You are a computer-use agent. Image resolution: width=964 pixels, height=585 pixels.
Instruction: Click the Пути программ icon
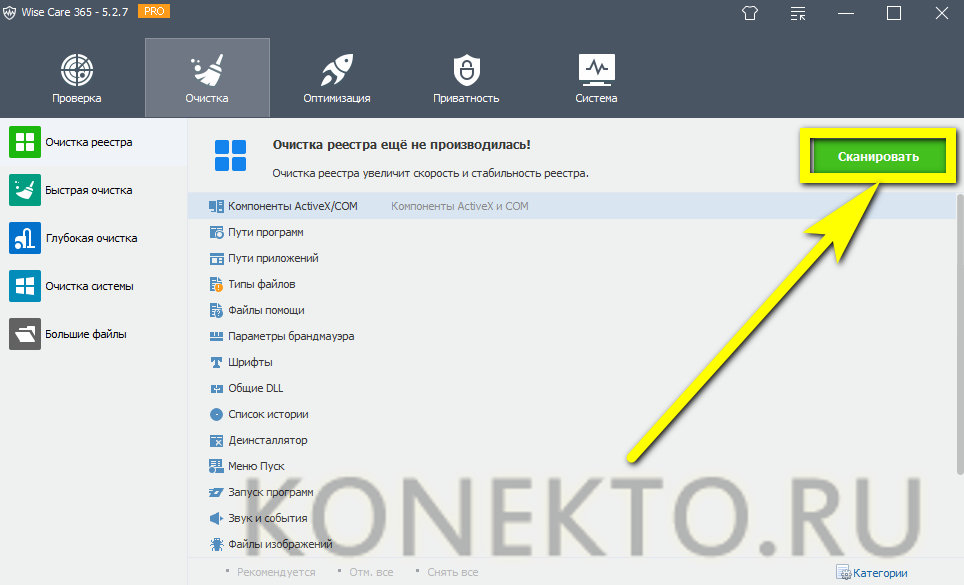click(216, 232)
